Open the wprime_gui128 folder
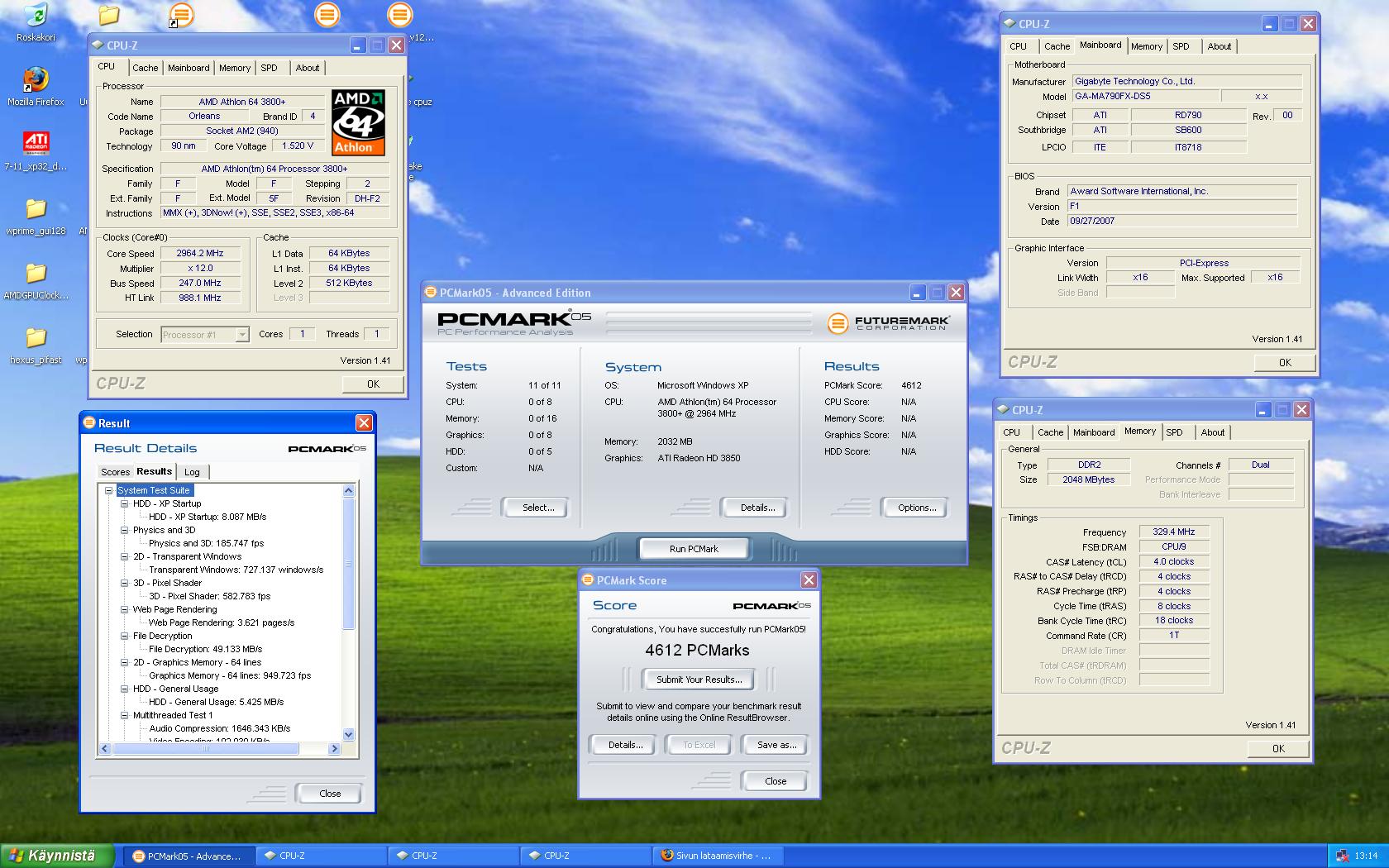Screen dimensions: 1389x868 click(36, 208)
